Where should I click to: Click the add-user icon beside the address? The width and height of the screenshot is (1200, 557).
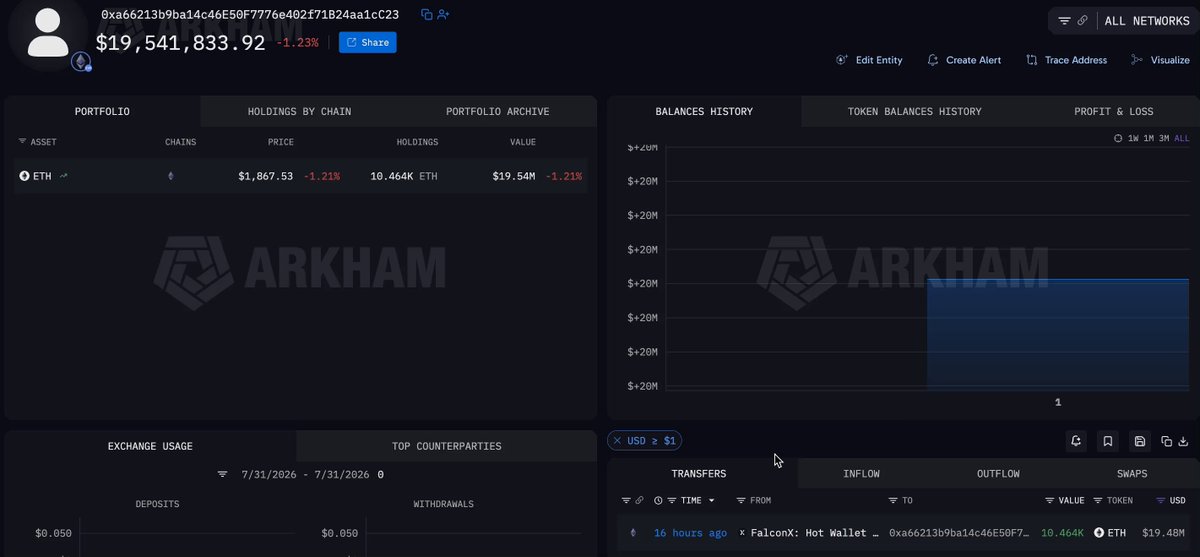pos(443,15)
